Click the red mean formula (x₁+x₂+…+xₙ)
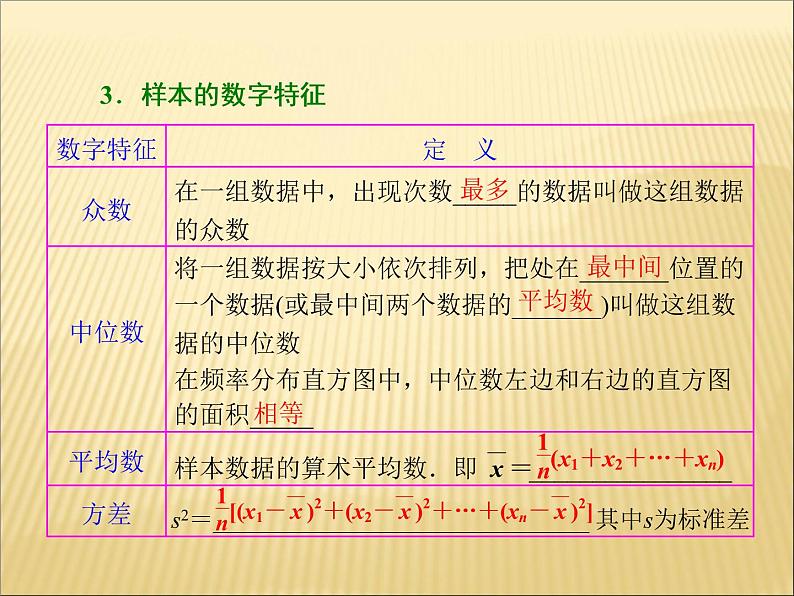Image resolution: width=794 pixels, height=596 pixels. pos(630,457)
